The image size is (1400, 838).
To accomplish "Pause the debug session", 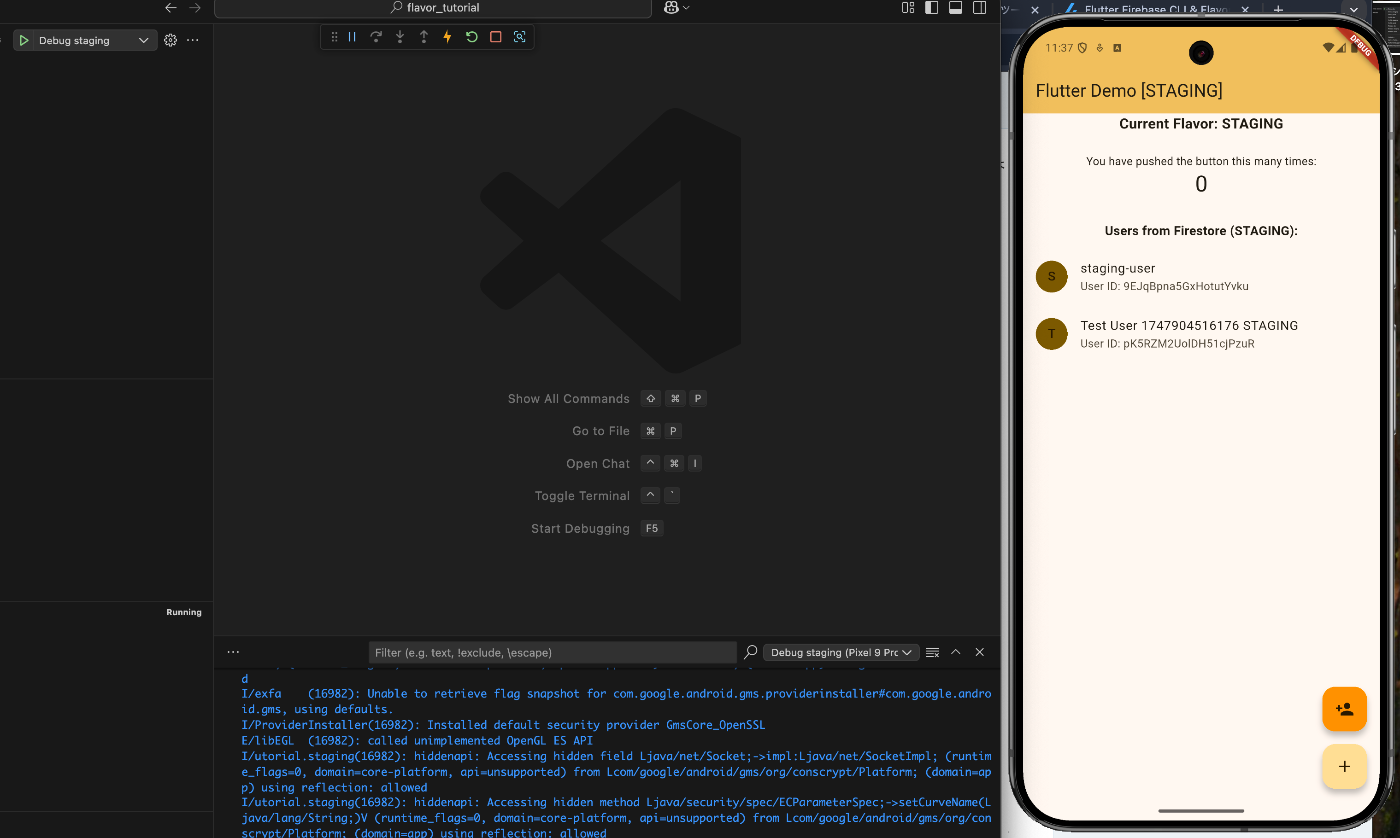I will [x=352, y=37].
